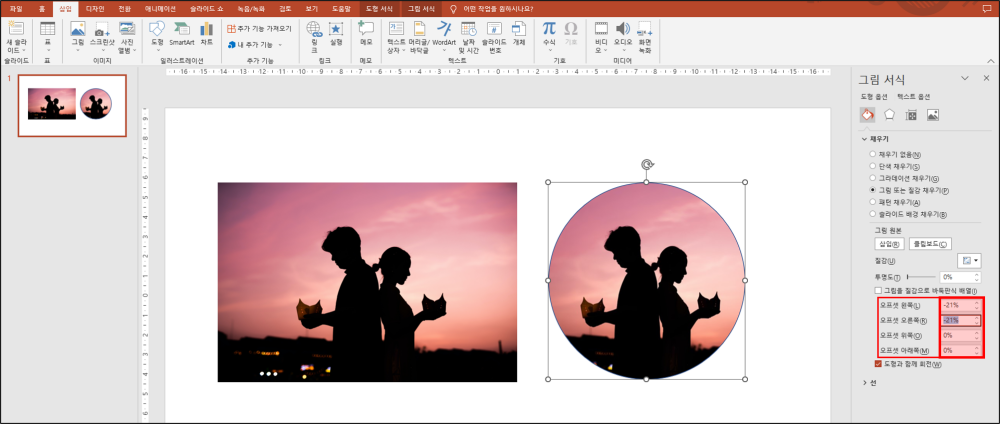Click the 도형 (Shapes) icon
The height and width of the screenshot is (424, 1000).
[x=157, y=29]
